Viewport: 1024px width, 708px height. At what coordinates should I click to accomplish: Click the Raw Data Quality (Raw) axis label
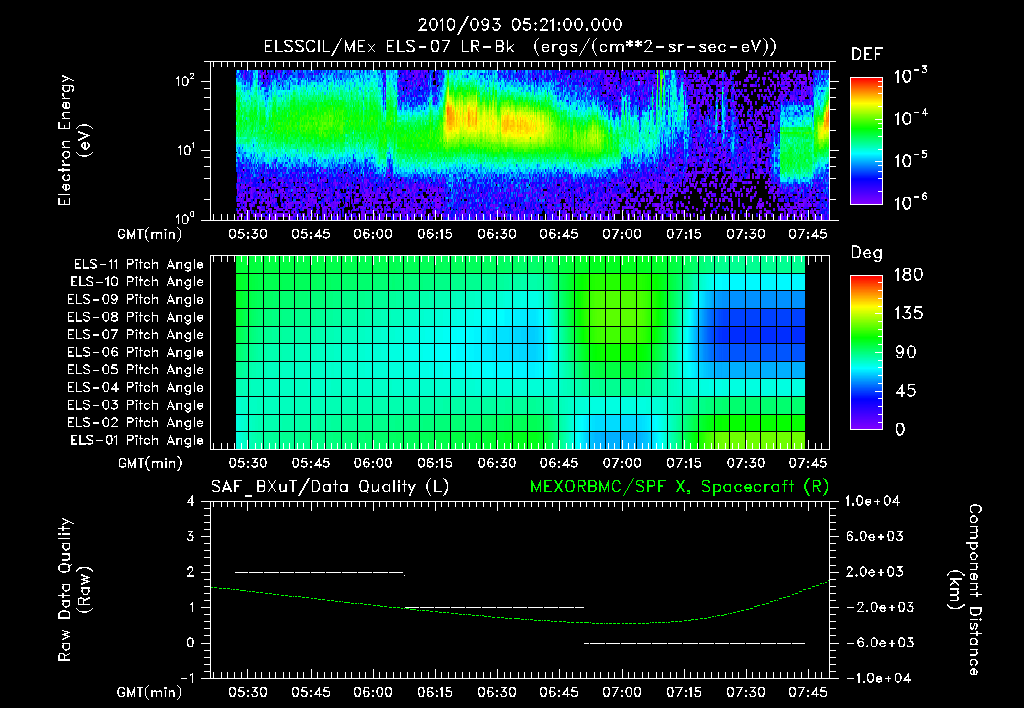[x=74, y=590]
